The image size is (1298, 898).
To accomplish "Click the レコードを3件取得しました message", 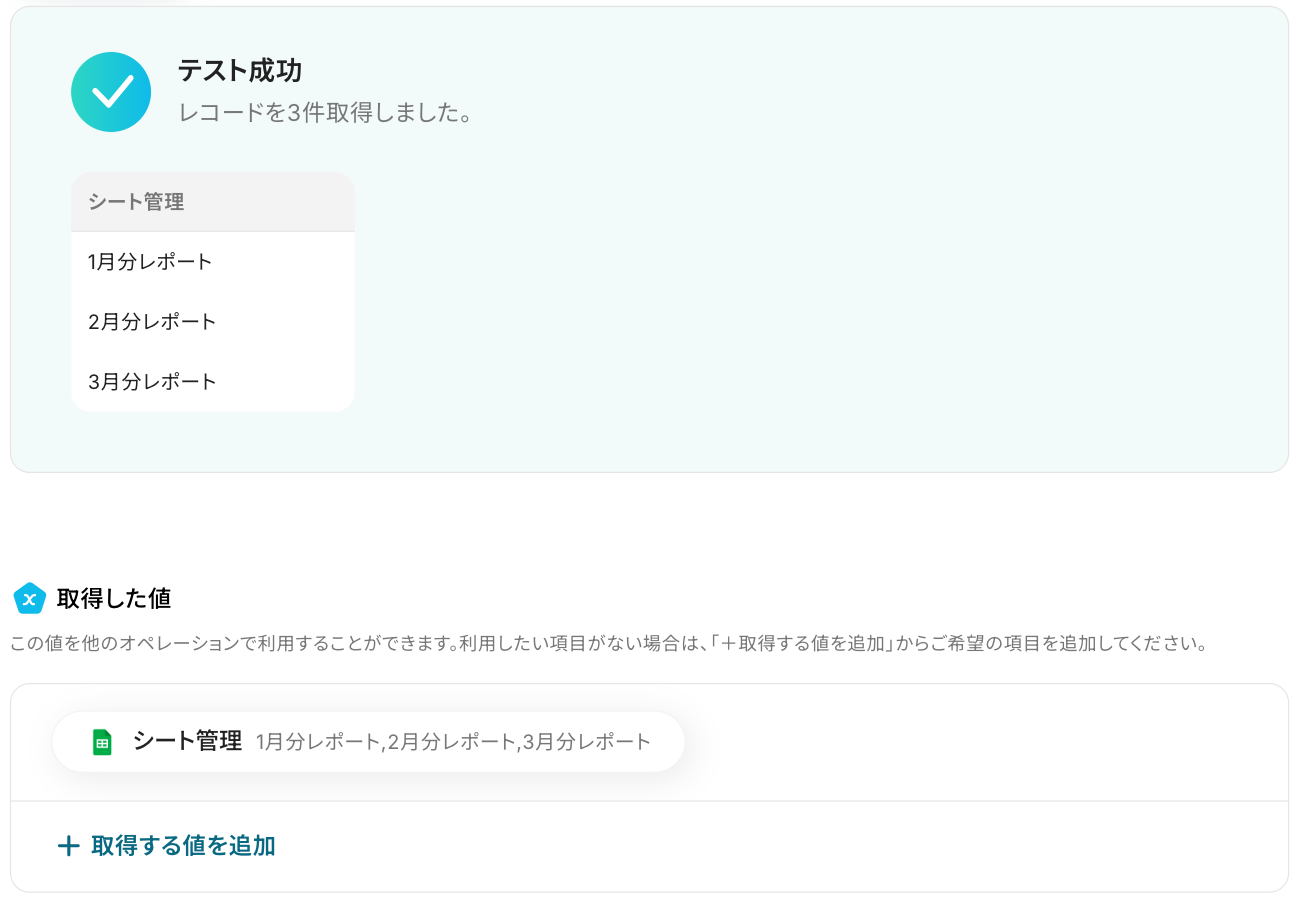I will pos(325,113).
